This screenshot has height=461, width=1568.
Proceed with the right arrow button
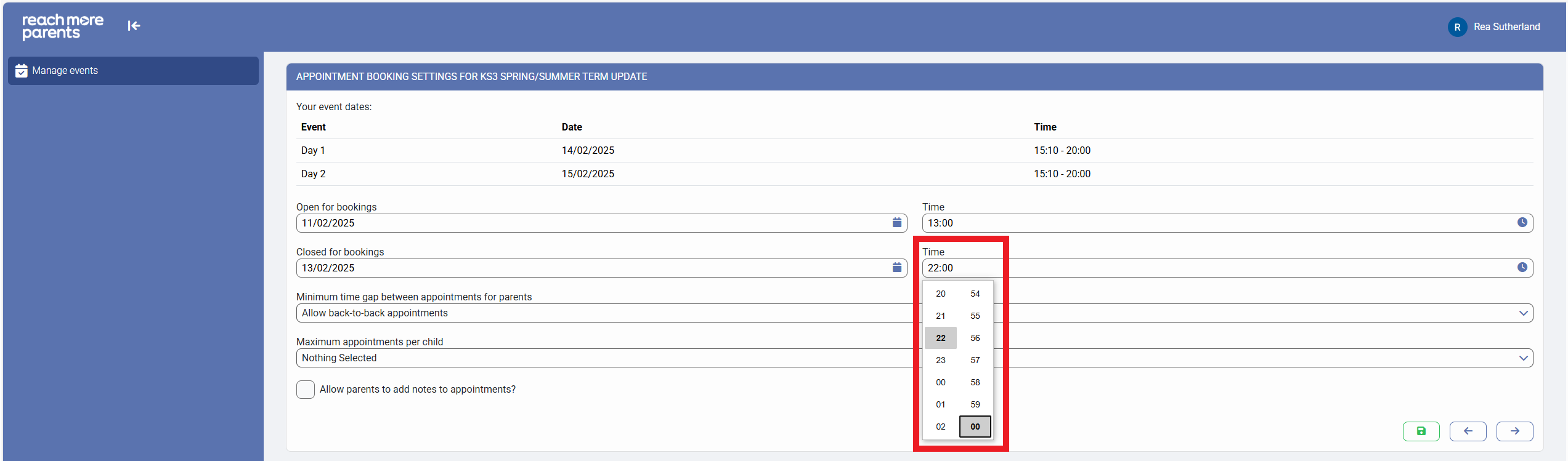tap(1514, 431)
